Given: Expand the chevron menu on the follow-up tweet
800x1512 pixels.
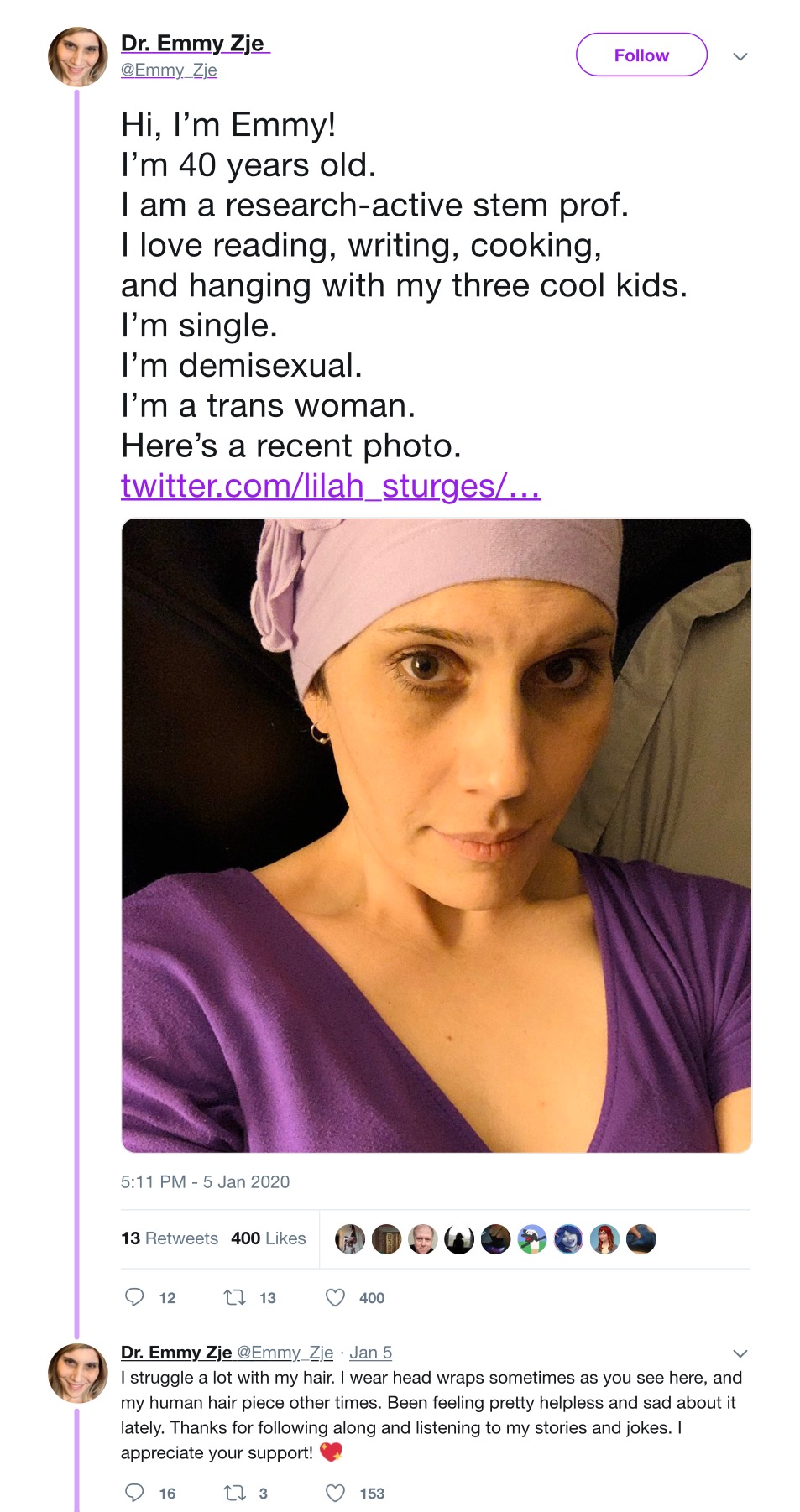Looking at the screenshot, I should 740,1353.
